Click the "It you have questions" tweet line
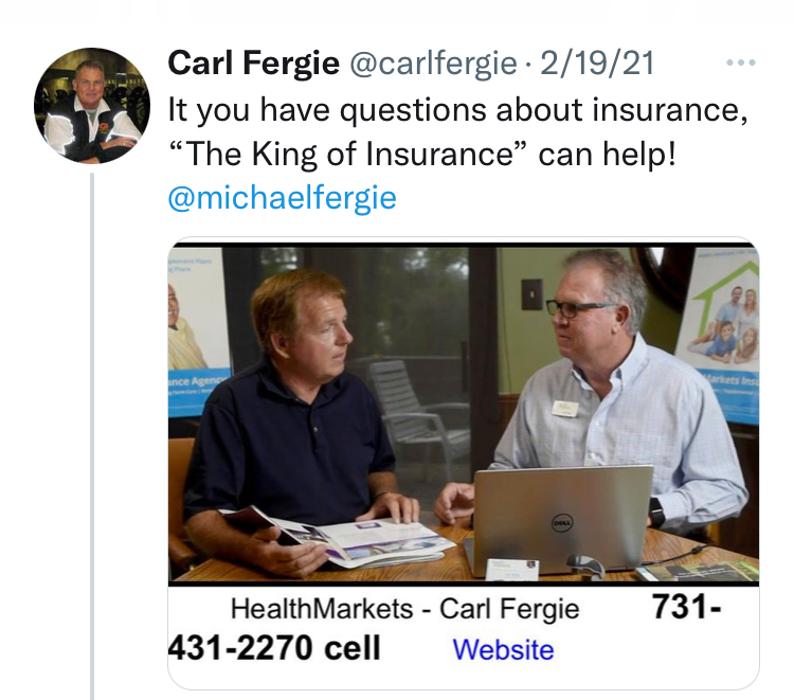Image resolution: width=794 pixels, height=700 pixels. (x=457, y=110)
